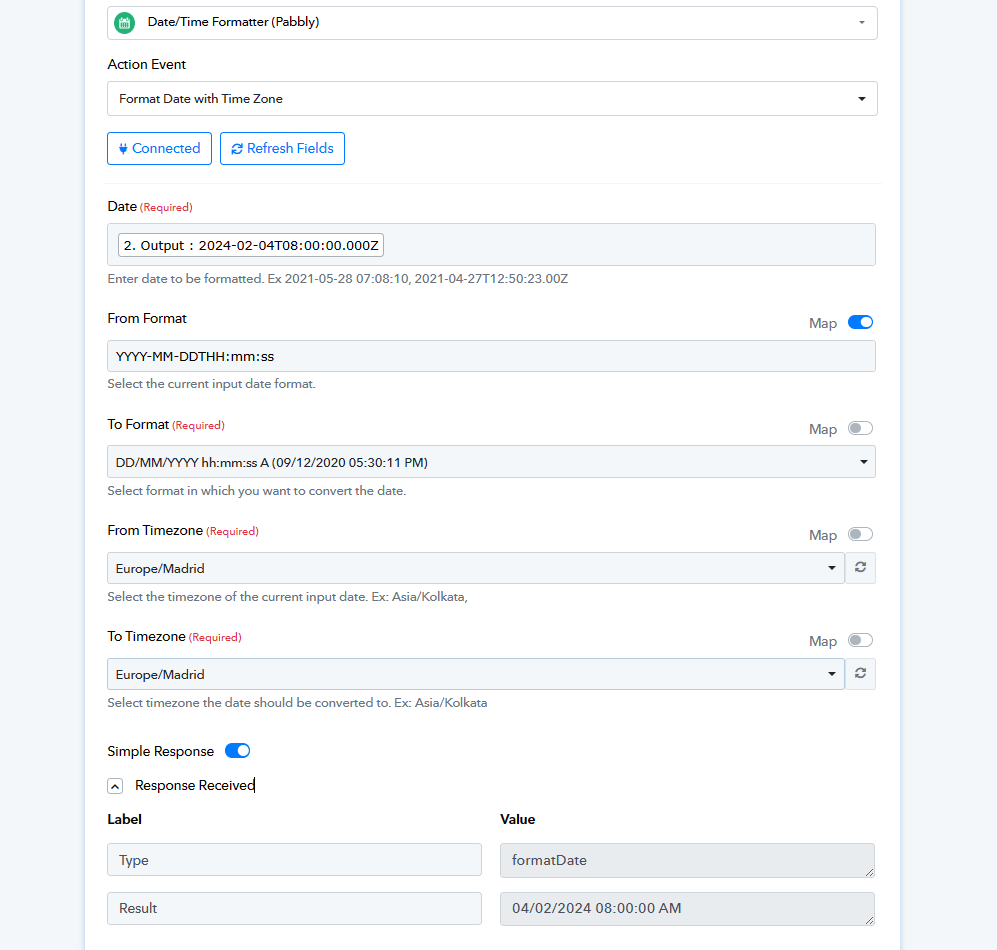
Task: Enable the From Timezone Map toggle
Action: 860,534
